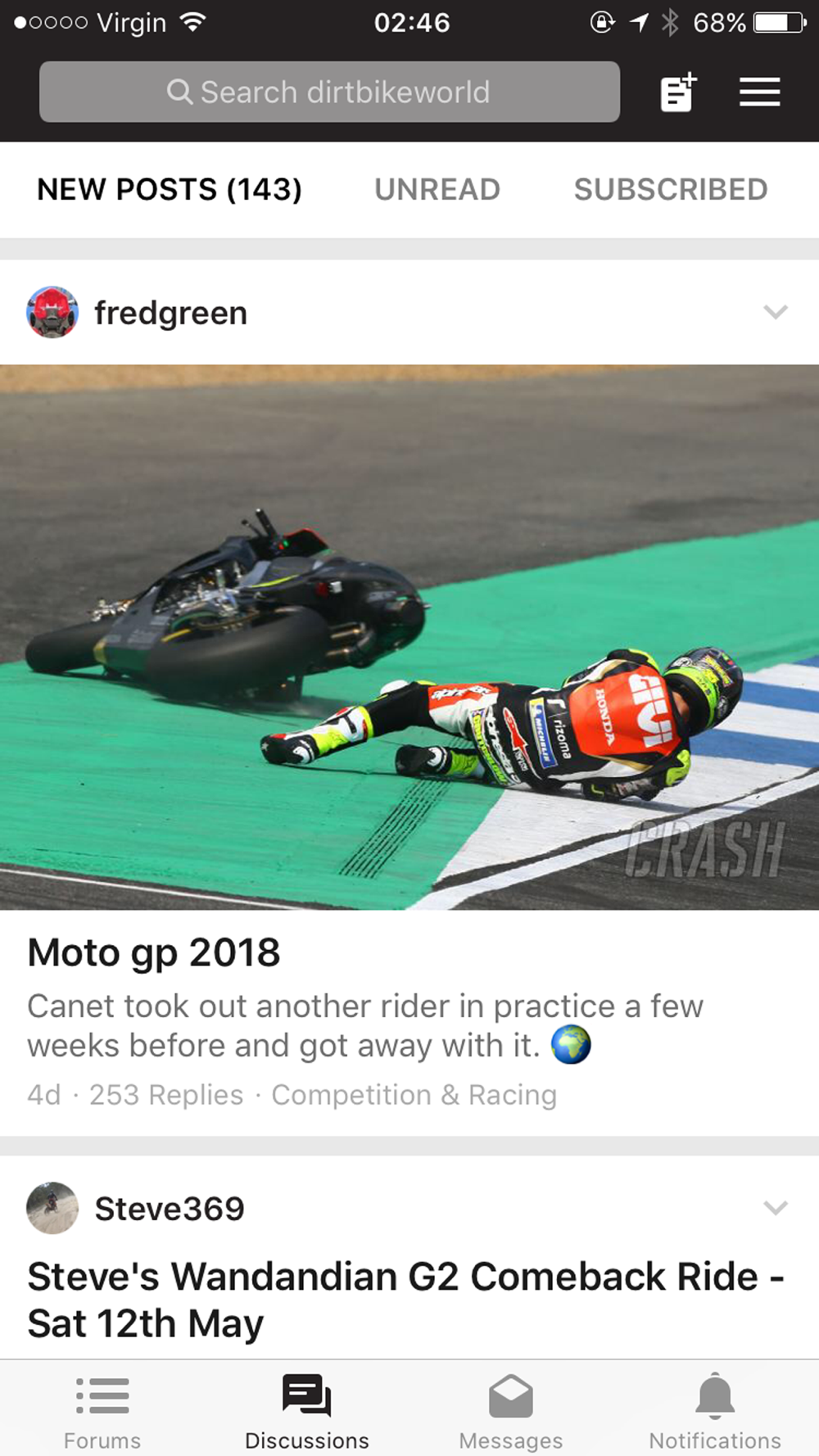The height and width of the screenshot is (1456, 819).
Task: Select the NEW POSTS (143) tab
Action: pos(170,189)
